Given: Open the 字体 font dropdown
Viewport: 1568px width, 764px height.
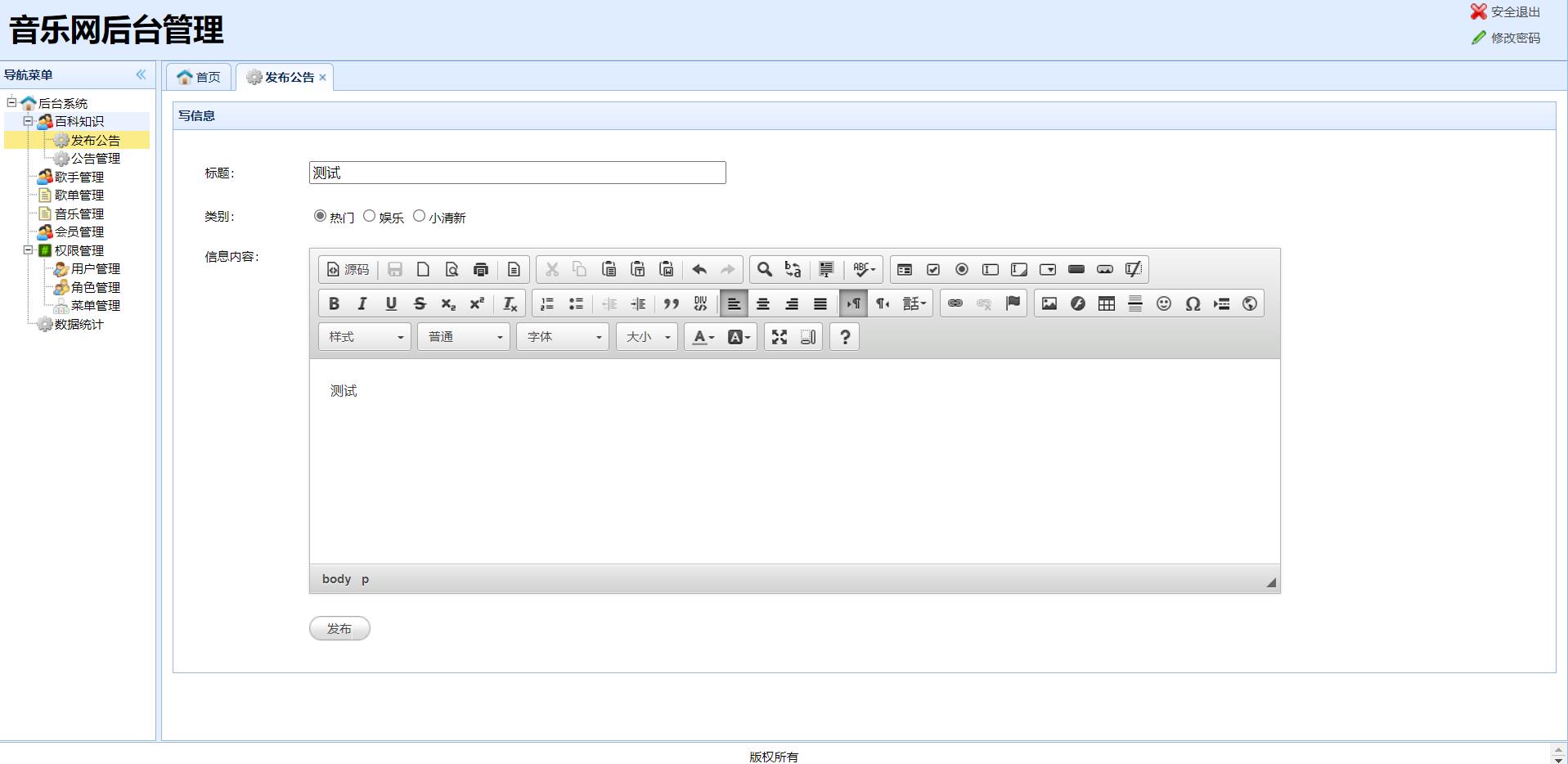Looking at the screenshot, I should [563, 337].
